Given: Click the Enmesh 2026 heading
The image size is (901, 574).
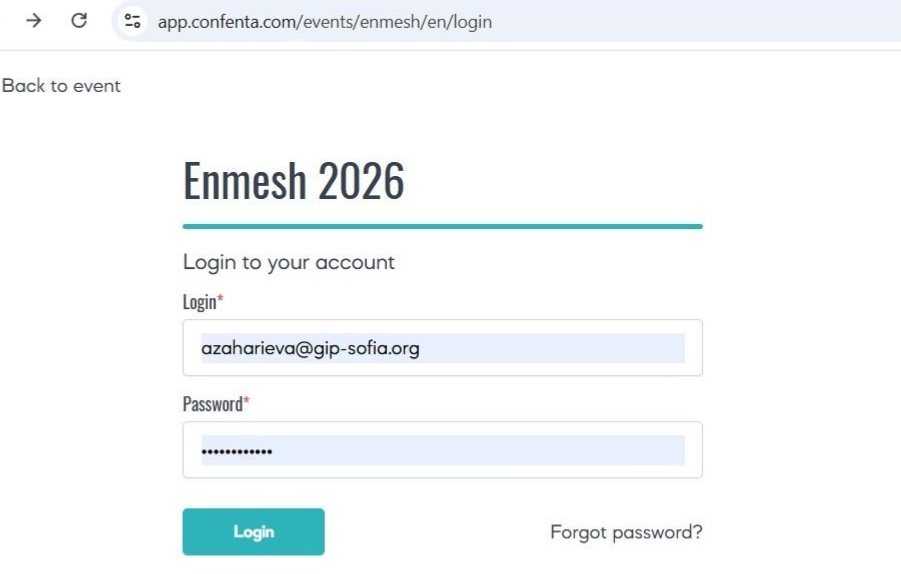Looking at the screenshot, I should (x=294, y=181).
